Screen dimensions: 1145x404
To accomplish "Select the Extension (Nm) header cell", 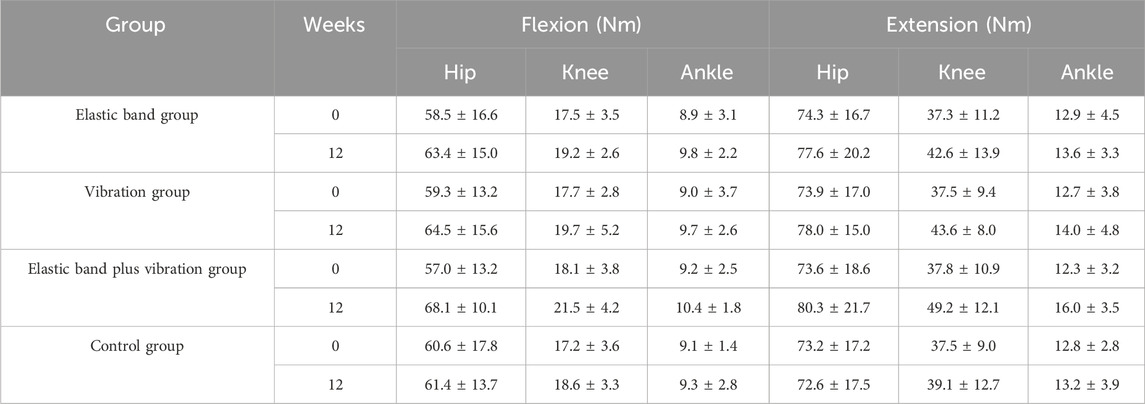I will tap(958, 26).
